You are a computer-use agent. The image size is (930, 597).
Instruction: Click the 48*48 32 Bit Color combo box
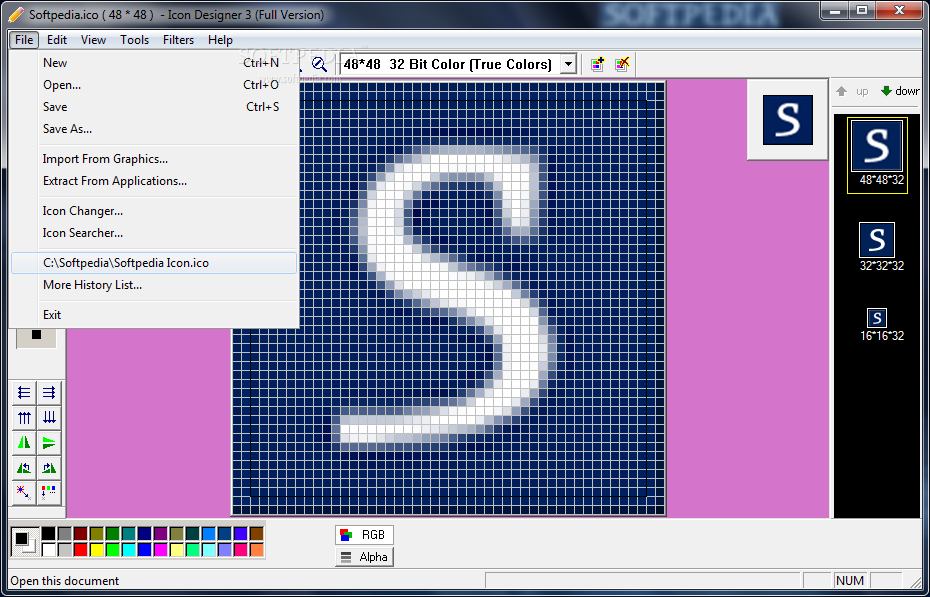(458, 64)
